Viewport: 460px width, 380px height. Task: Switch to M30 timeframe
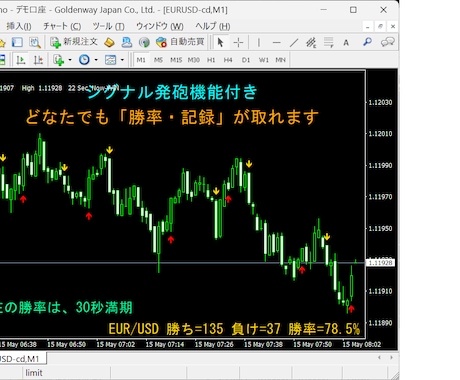tap(194, 60)
